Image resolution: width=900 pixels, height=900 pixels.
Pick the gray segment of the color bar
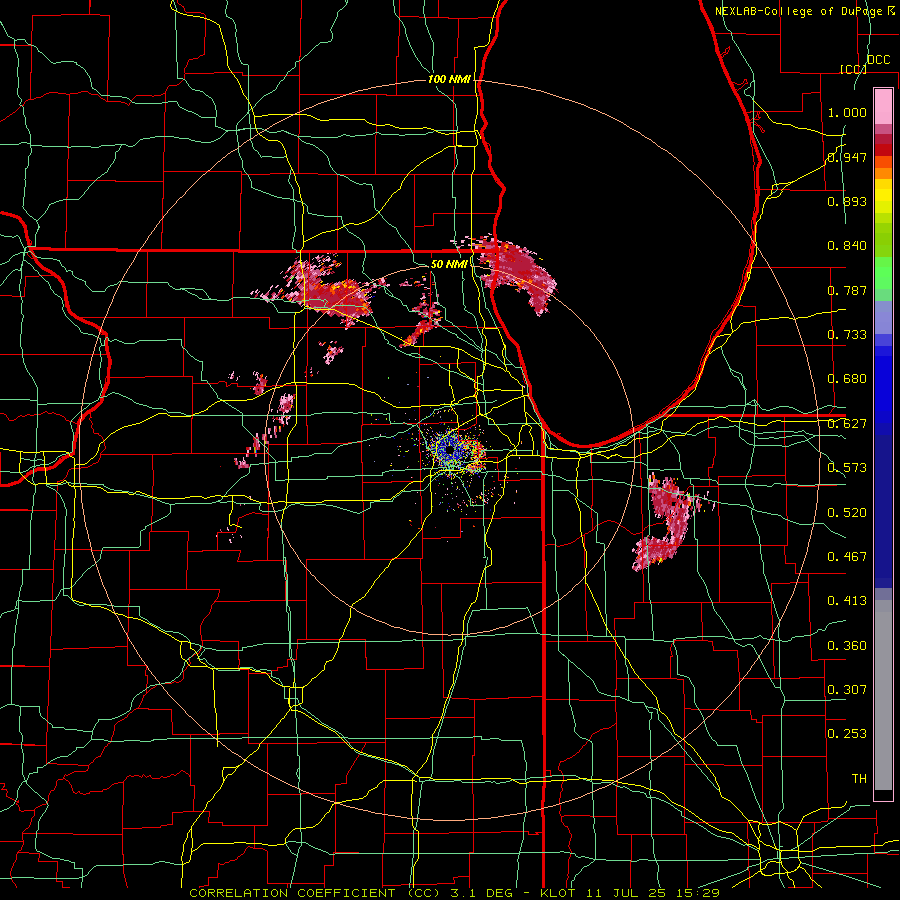coord(883,695)
